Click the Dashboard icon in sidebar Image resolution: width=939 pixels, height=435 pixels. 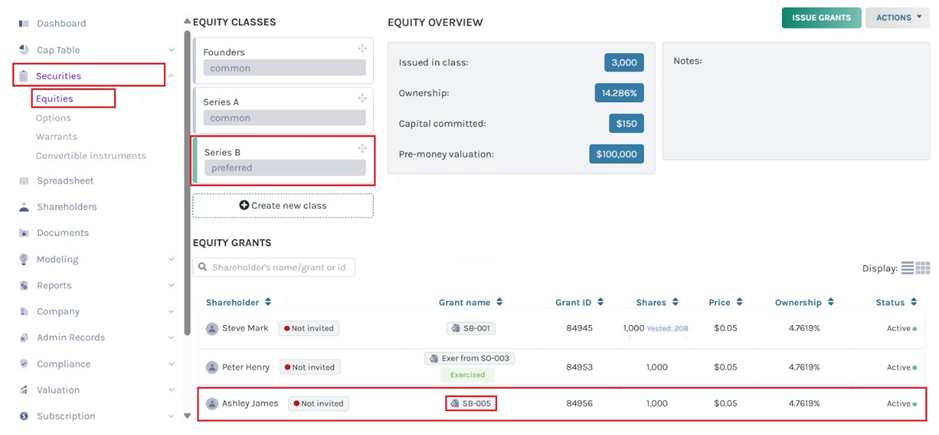pos(24,23)
